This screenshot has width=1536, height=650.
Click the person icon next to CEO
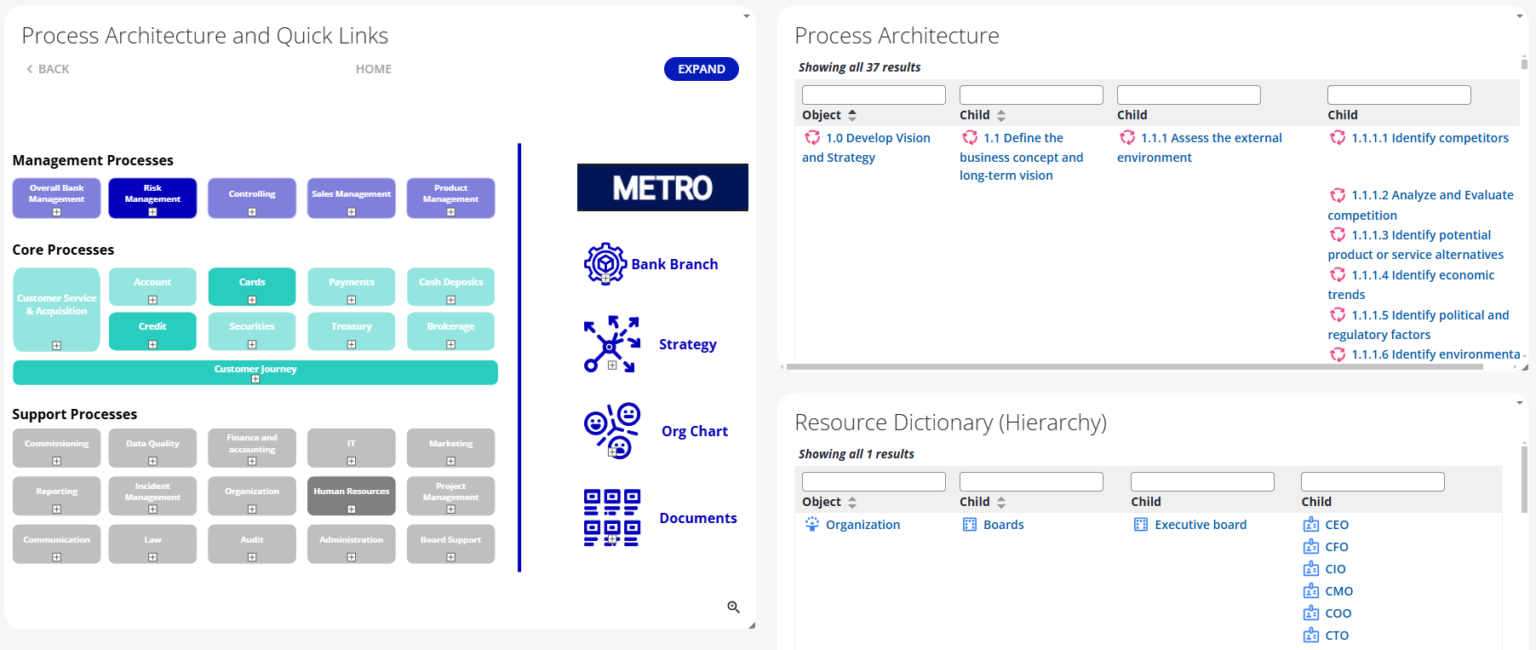(1310, 524)
